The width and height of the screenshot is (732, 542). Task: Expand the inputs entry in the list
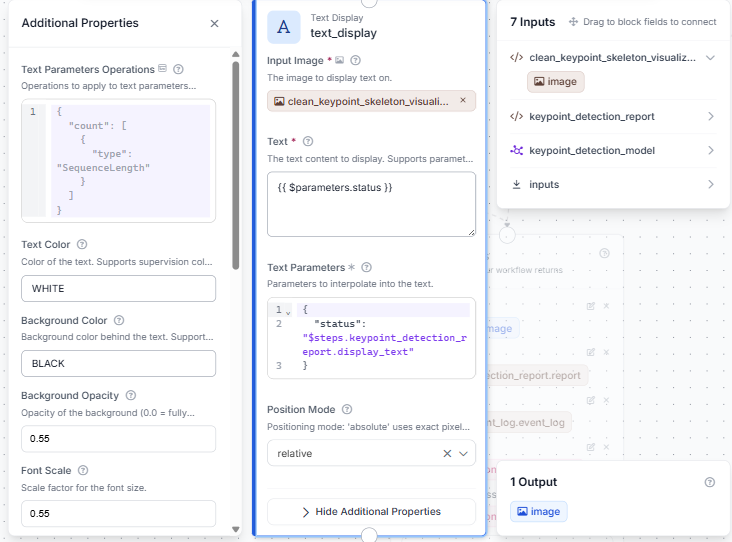(x=612, y=184)
